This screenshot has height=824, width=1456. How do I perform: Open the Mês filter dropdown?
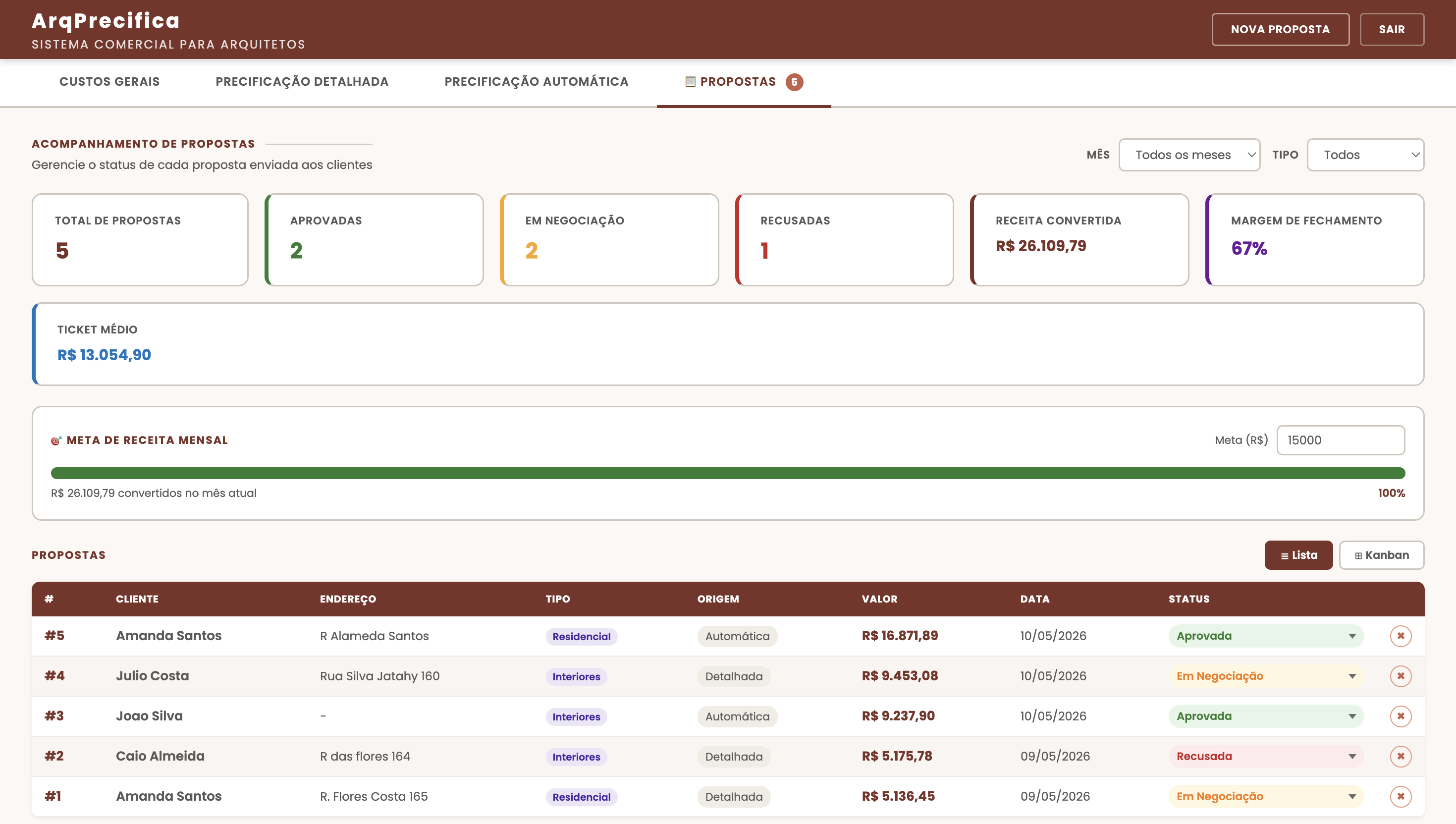pos(1189,155)
